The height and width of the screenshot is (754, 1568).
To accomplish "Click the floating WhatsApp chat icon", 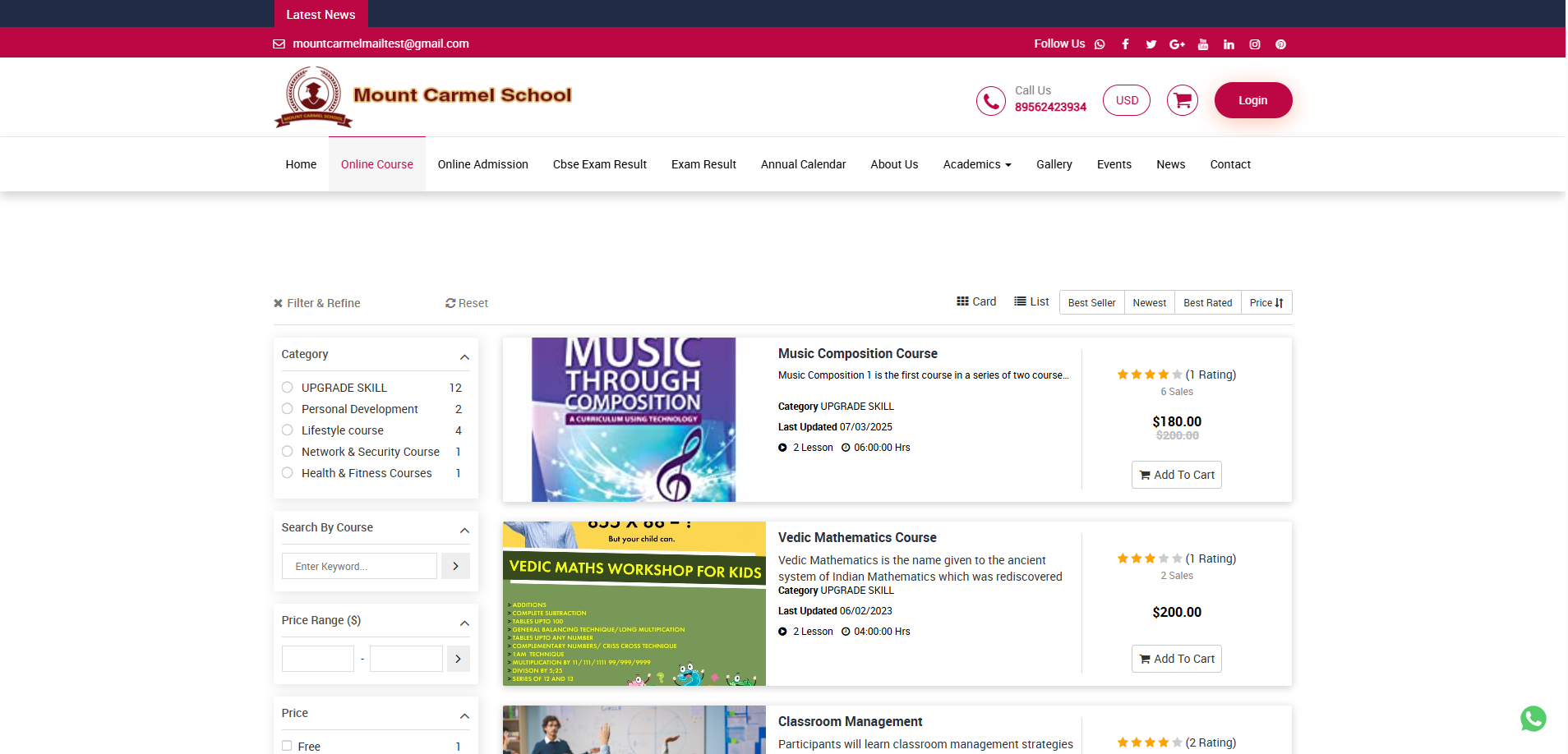I will pyautogui.click(x=1533, y=719).
